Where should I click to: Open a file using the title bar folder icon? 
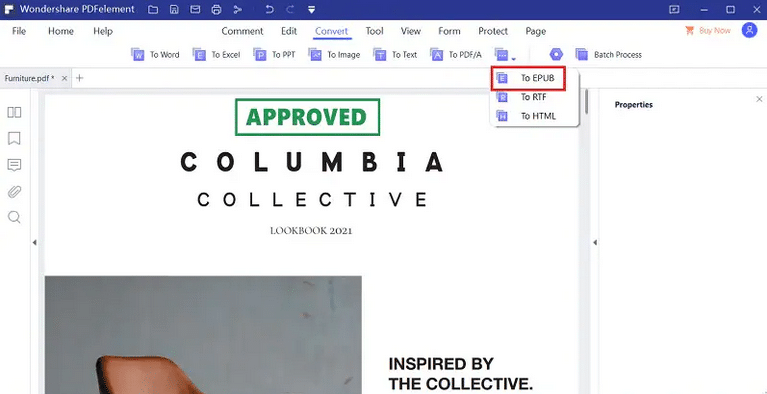153,9
